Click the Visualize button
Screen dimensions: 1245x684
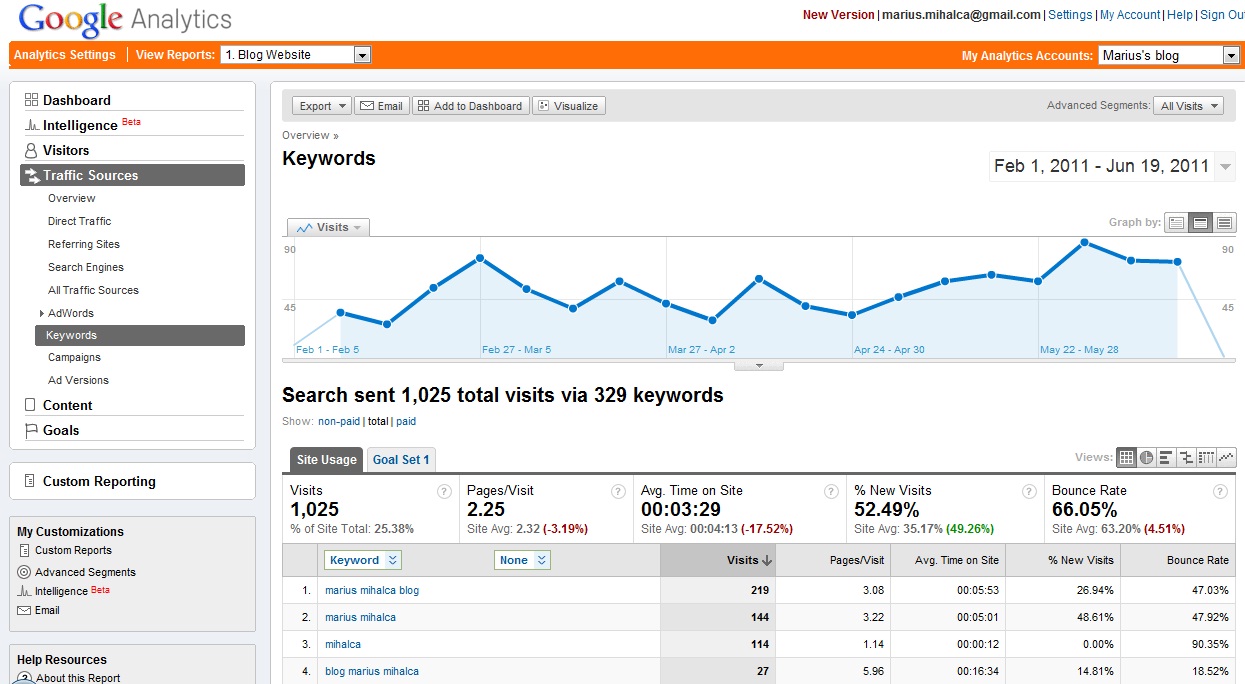coord(568,106)
